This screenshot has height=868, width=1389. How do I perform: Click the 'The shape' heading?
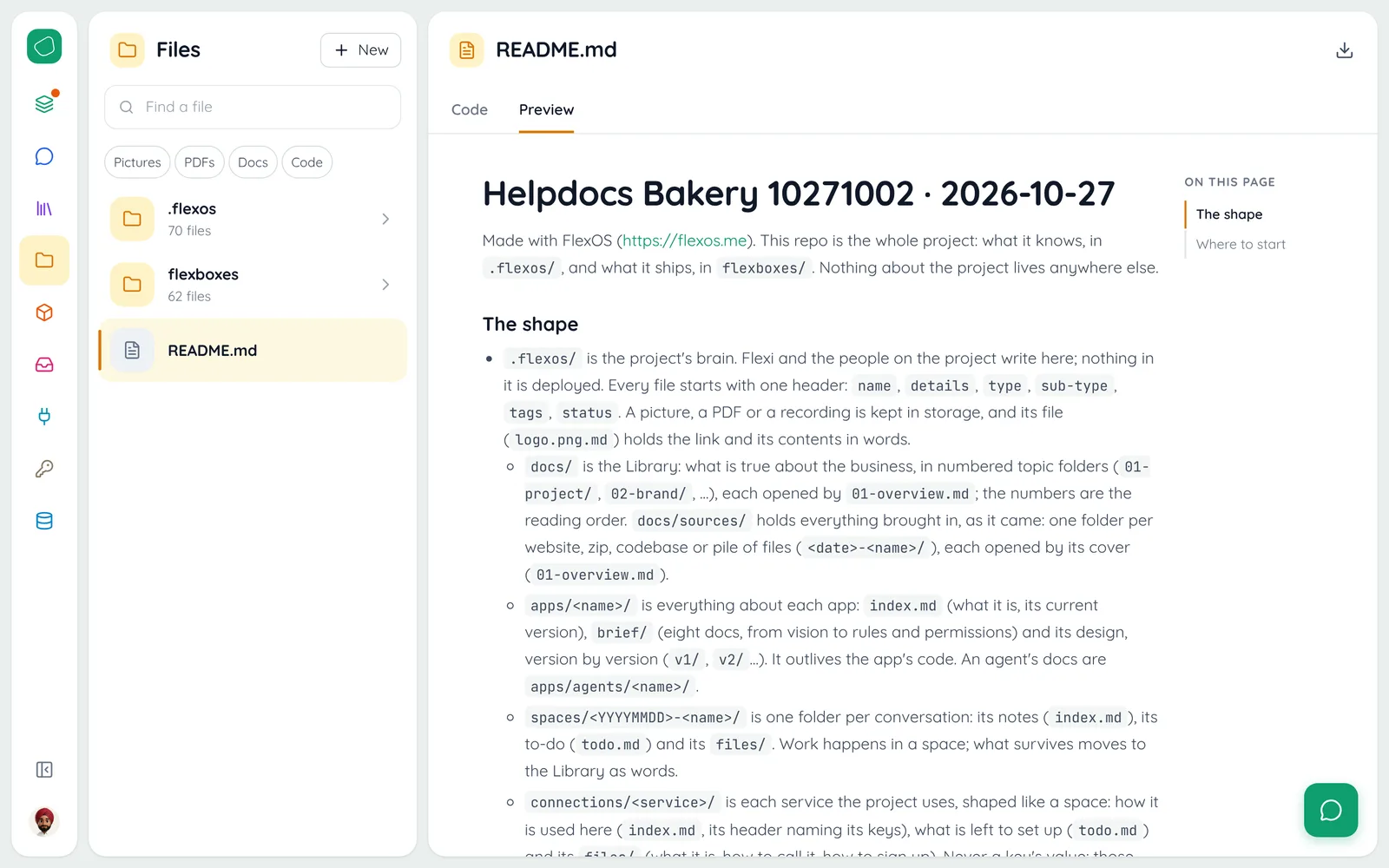tap(530, 325)
